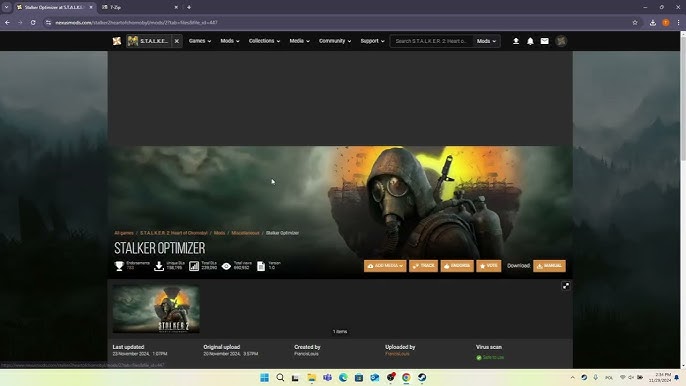Bookmark this page with the star
This screenshot has height=386, width=686.
pyautogui.click(x=635, y=22)
